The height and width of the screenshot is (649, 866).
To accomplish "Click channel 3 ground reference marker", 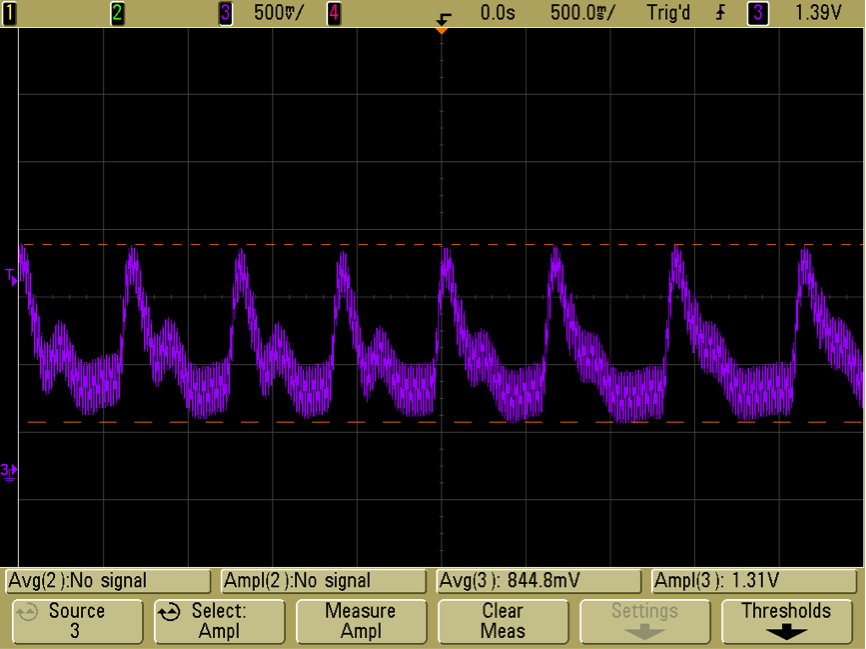I will coord(9,472).
